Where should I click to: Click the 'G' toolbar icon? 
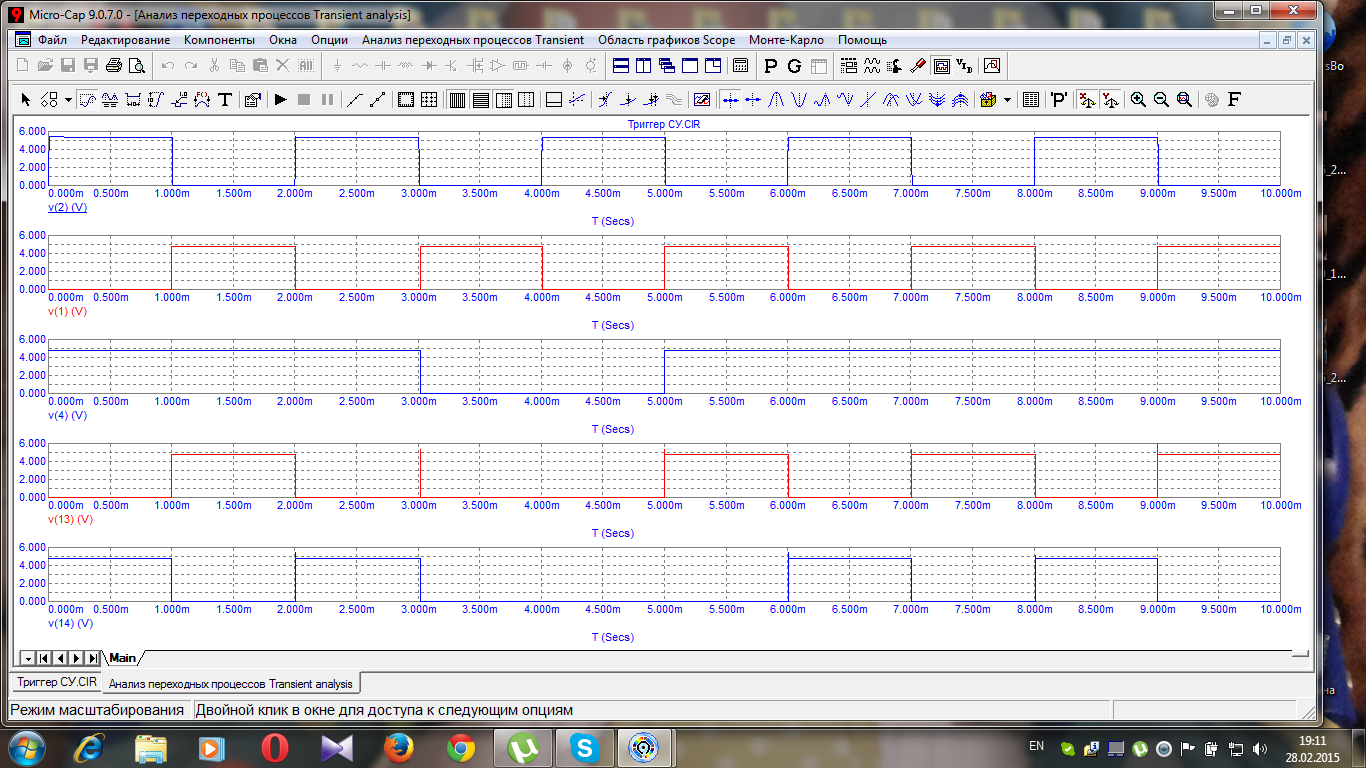coord(794,66)
